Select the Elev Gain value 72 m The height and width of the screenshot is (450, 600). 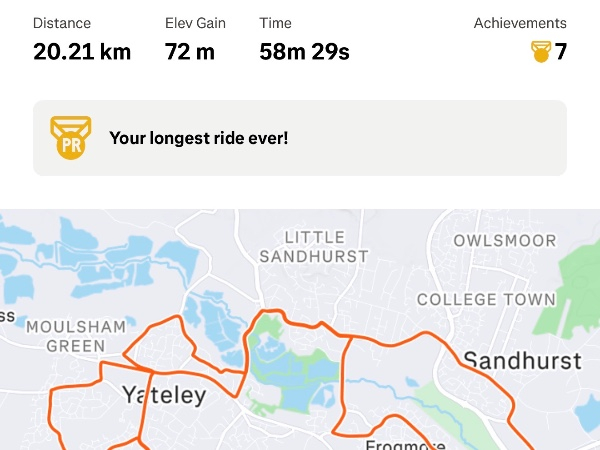coord(190,51)
